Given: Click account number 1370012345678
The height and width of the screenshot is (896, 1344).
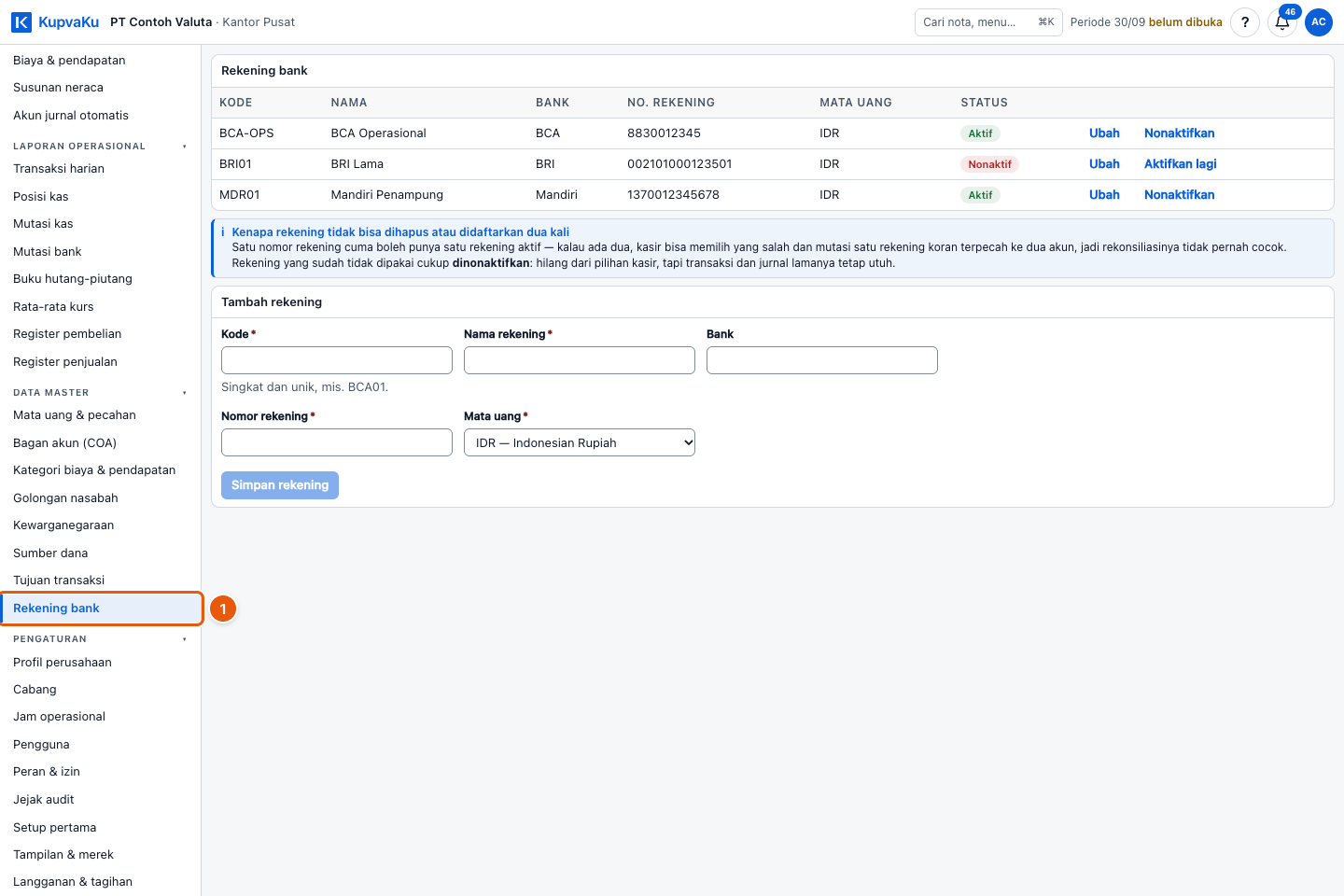Looking at the screenshot, I should [673, 195].
